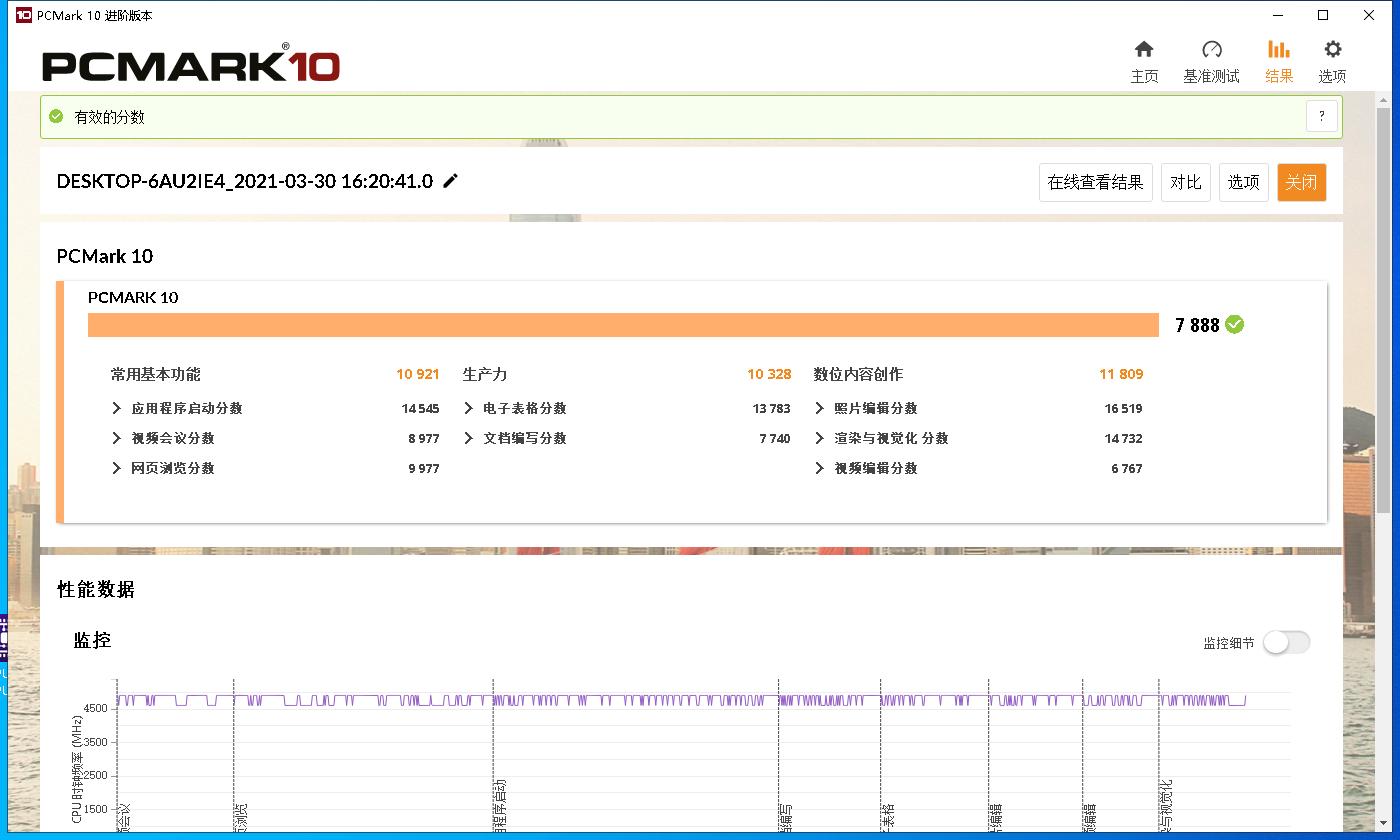
Task: Expand the 照片编辑分数 entry
Action: (820, 408)
